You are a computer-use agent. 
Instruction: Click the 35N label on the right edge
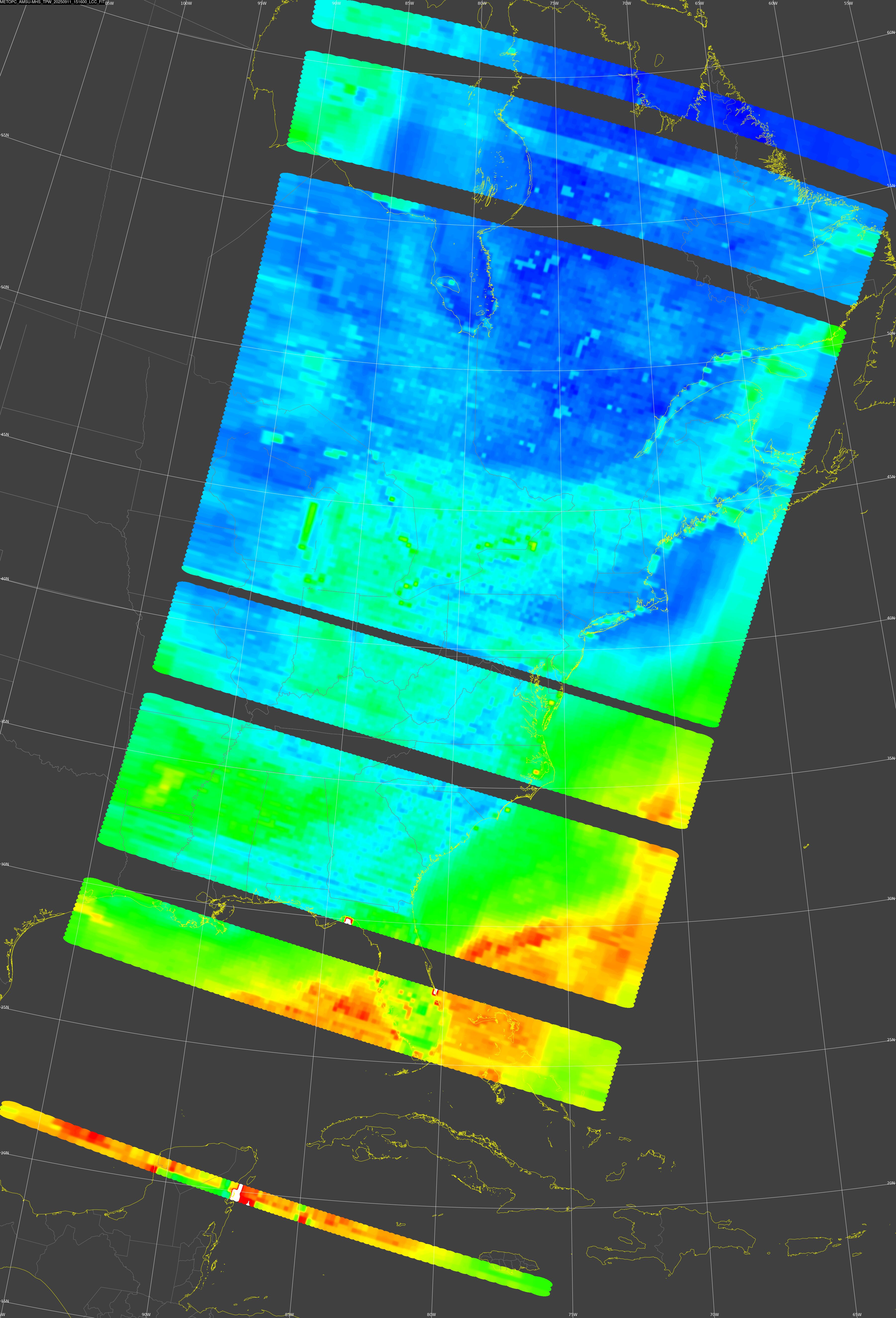click(890, 758)
